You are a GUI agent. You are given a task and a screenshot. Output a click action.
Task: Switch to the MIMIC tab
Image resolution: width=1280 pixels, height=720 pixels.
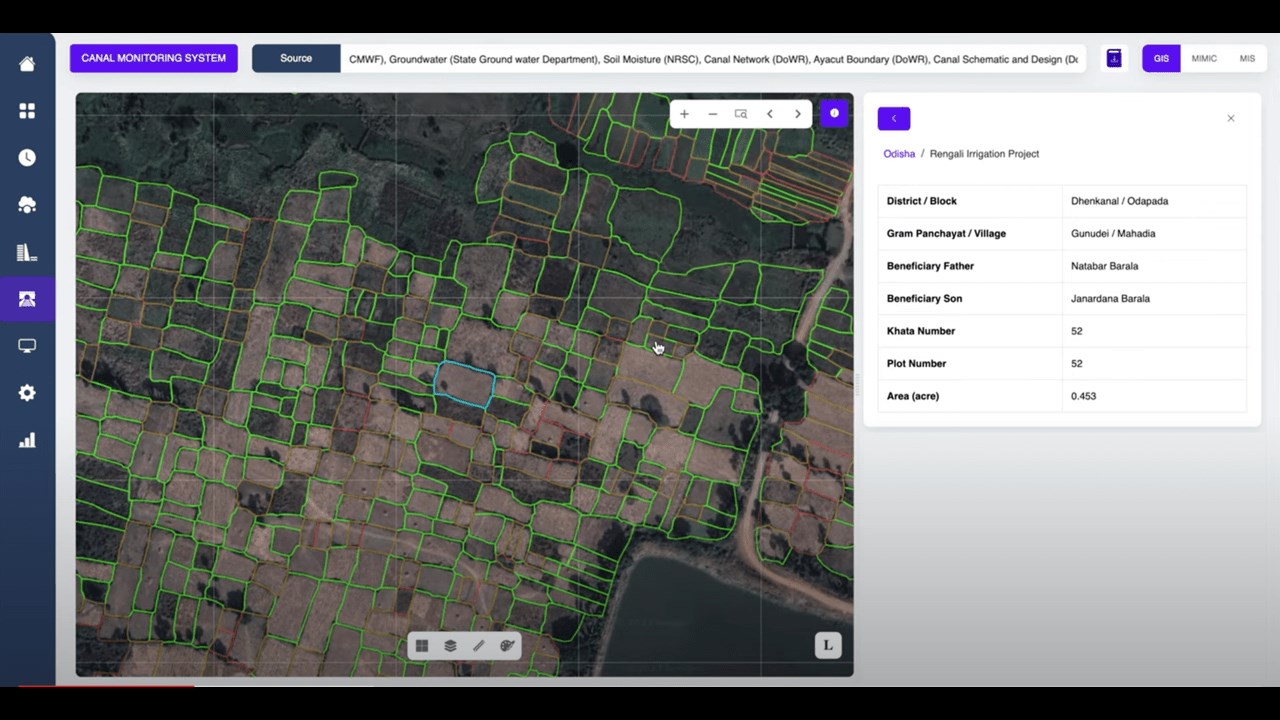tap(1204, 59)
